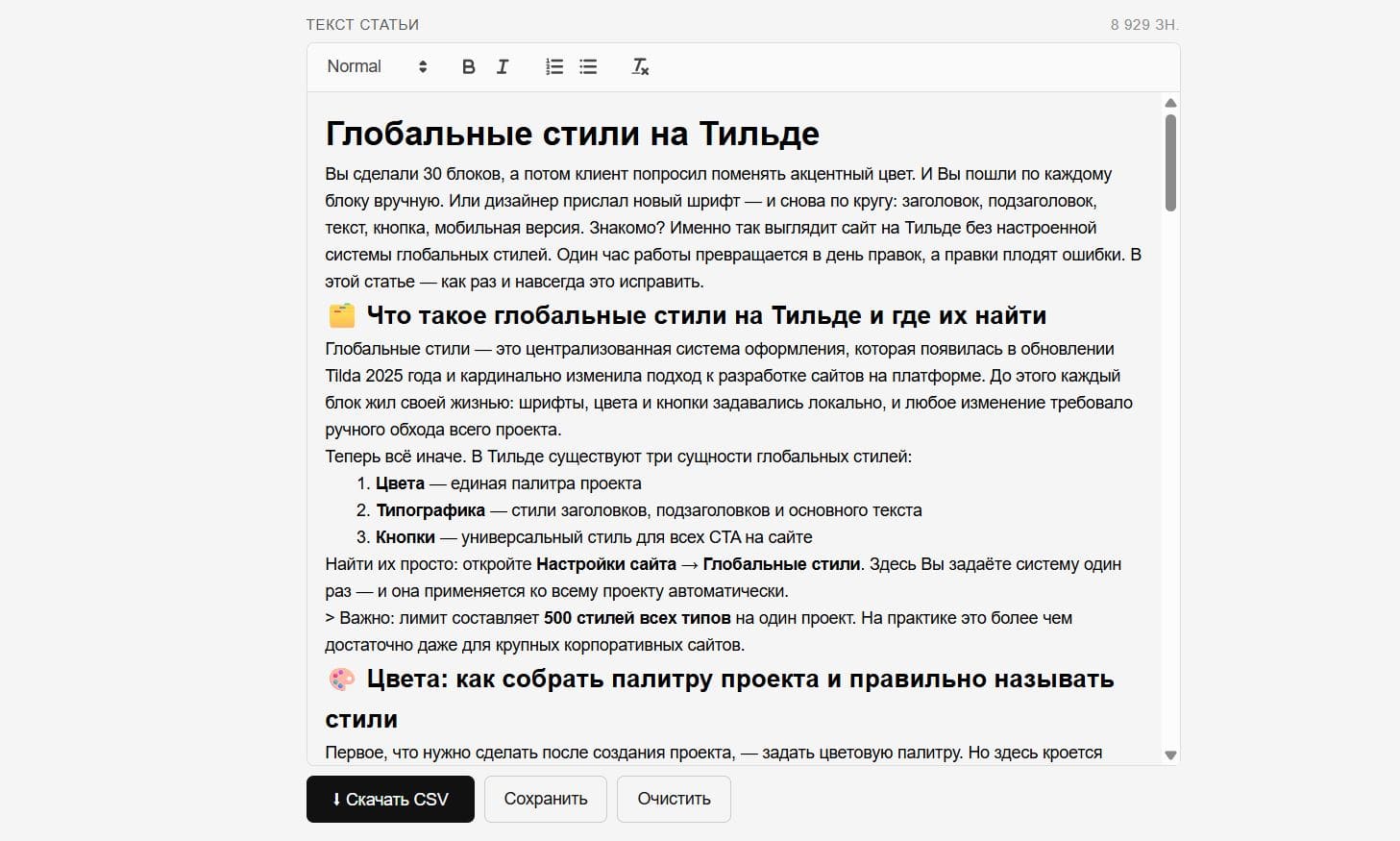Click the bold text 500 стилей всех типов
Viewport: 1400px width, 841px height.
[x=637, y=618]
